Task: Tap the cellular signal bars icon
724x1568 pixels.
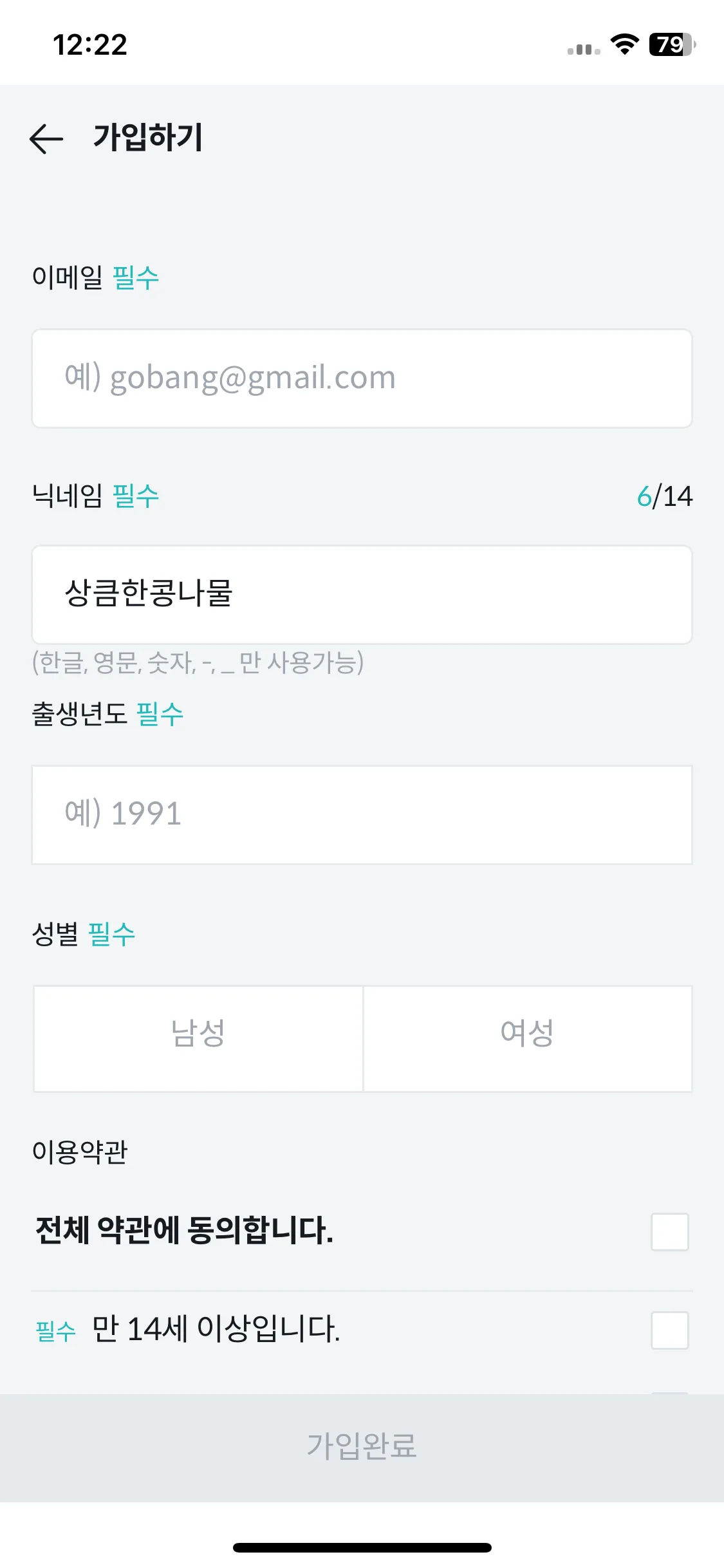Action: click(584, 49)
